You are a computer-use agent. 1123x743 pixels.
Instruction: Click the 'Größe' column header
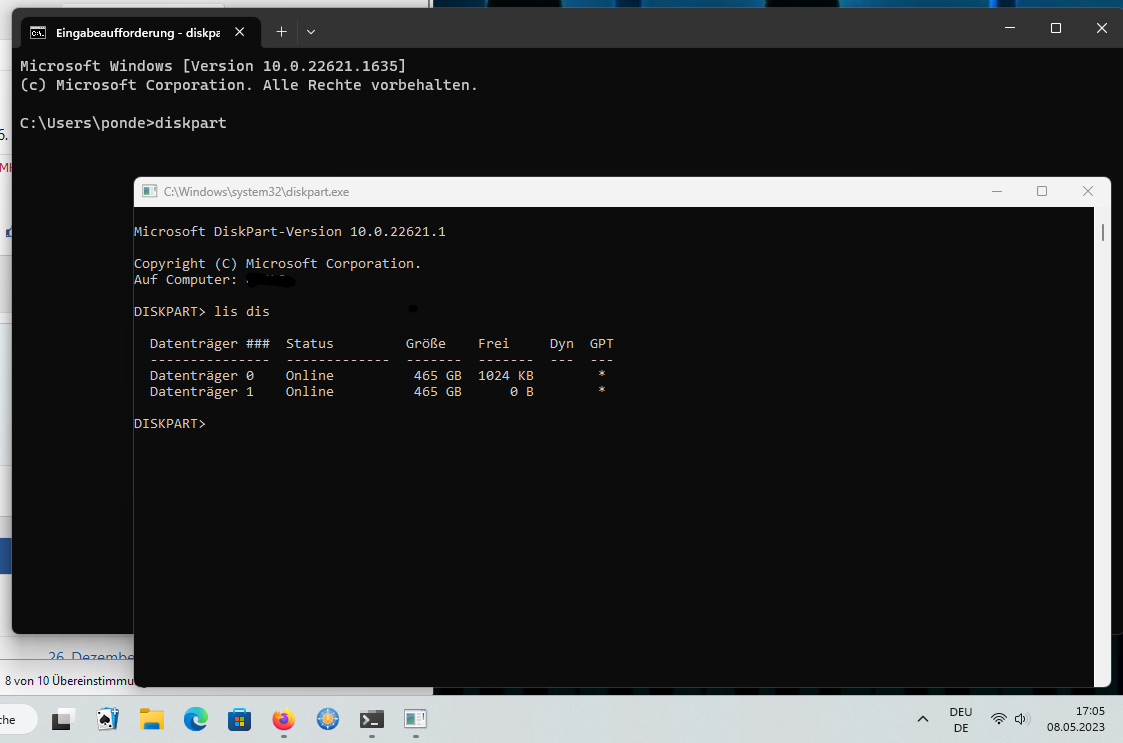click(x=425, y=344)
